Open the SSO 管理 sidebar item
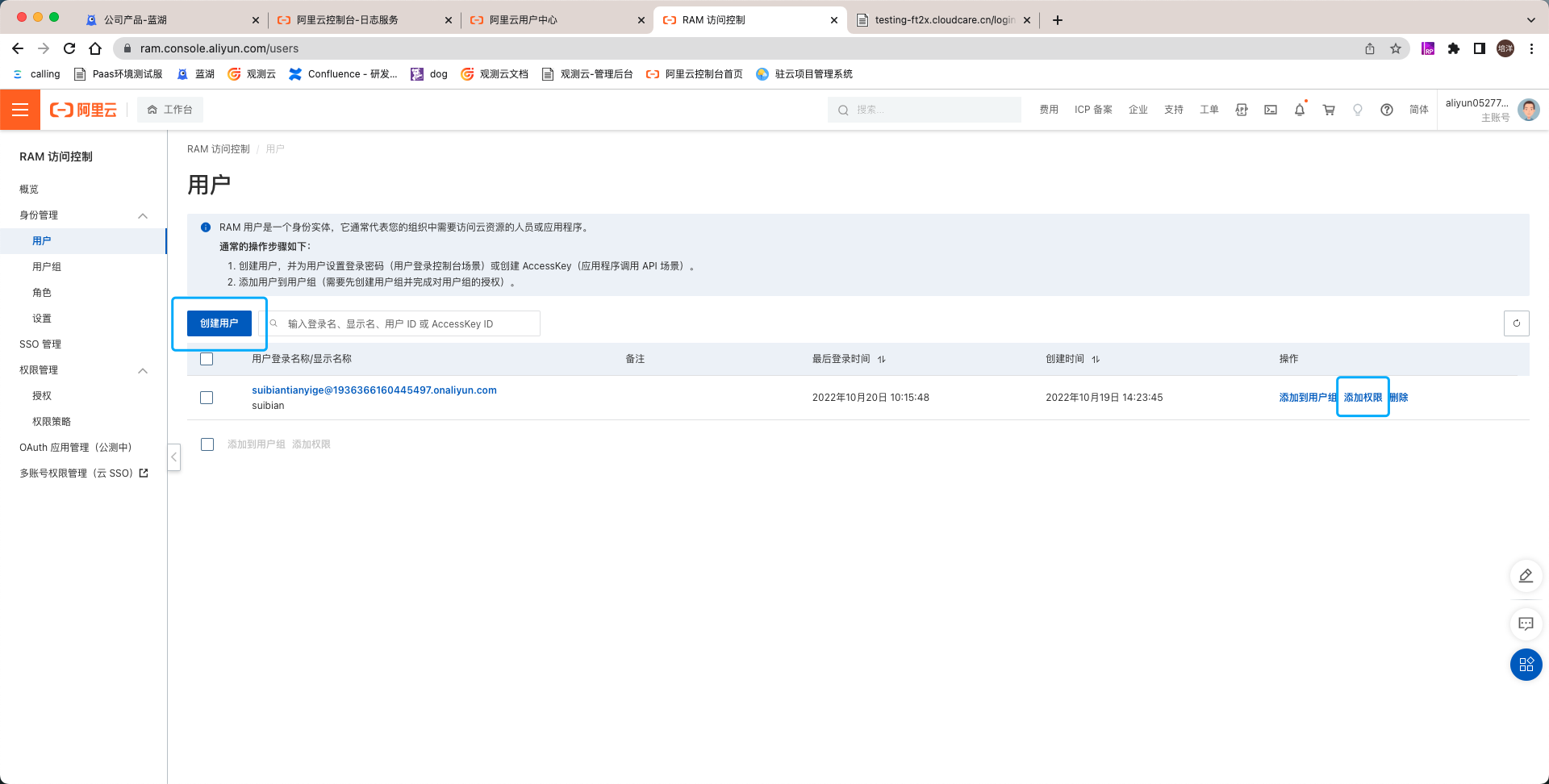The image size is (1549, 784). click(x=40, y=344)
